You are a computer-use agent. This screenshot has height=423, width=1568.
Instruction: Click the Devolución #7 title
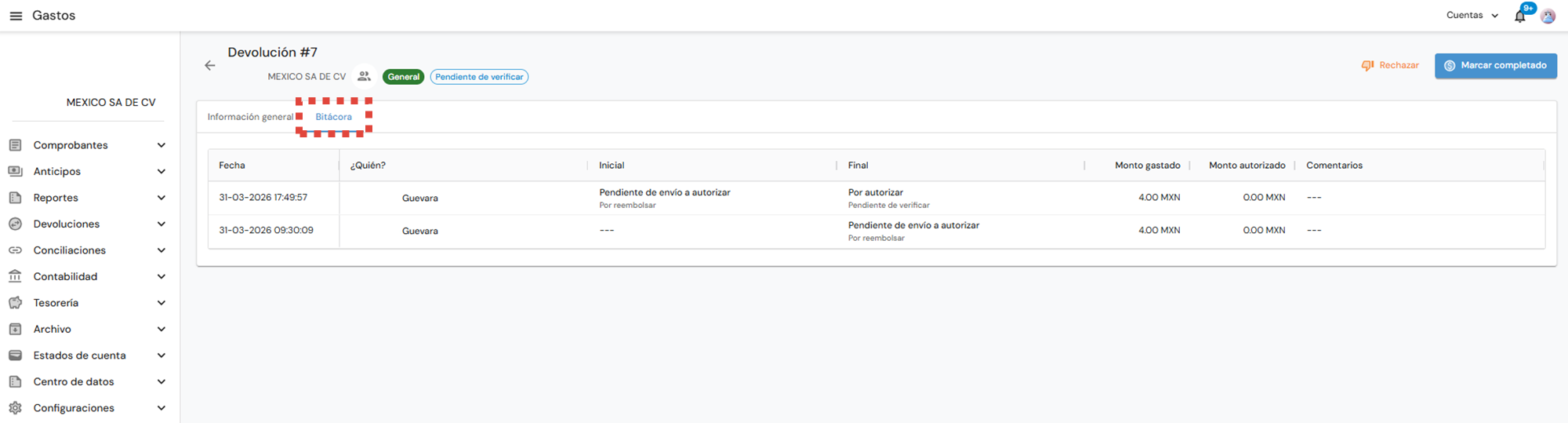(272, 53)
